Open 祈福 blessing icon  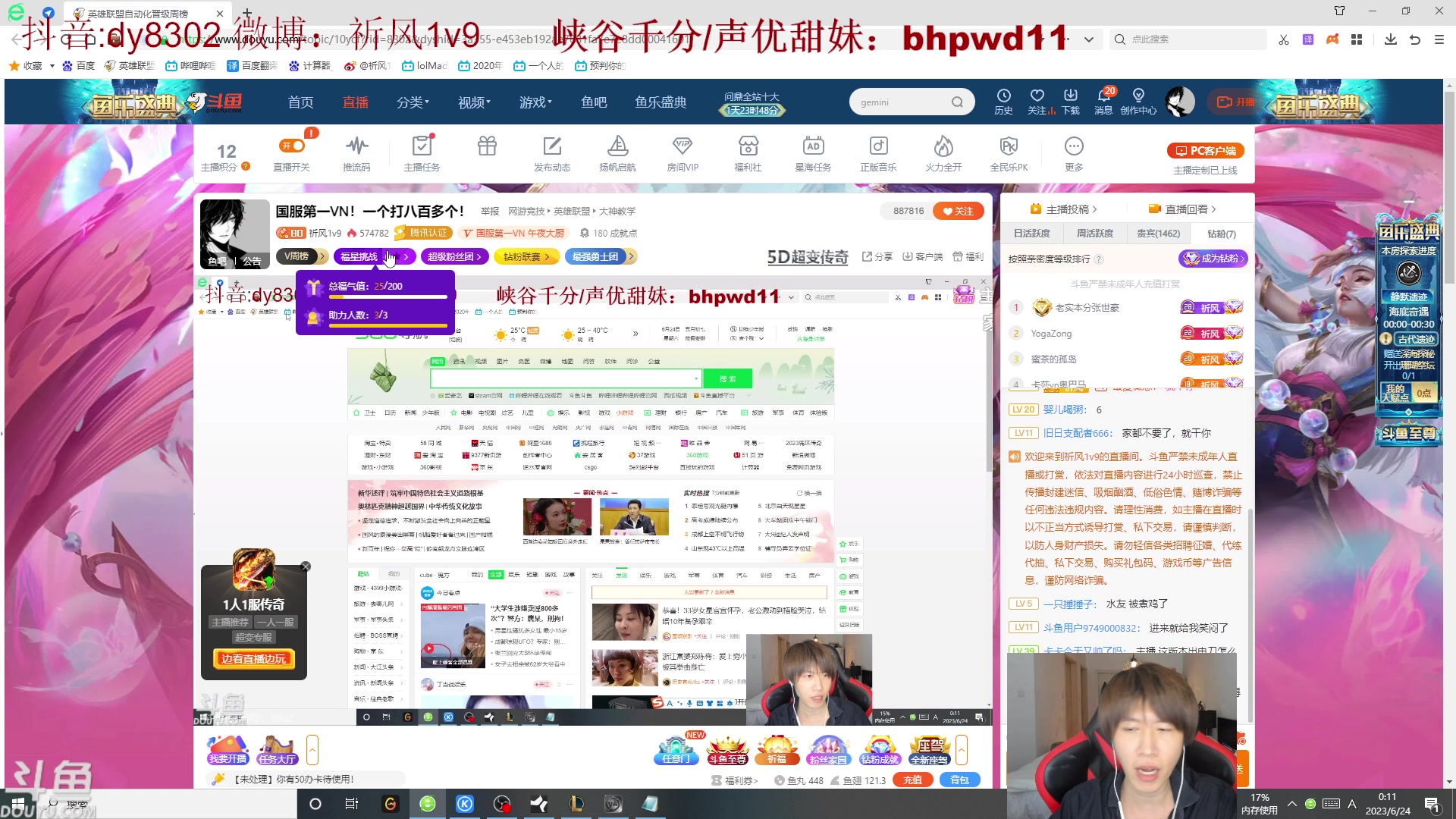pos(777,749)
